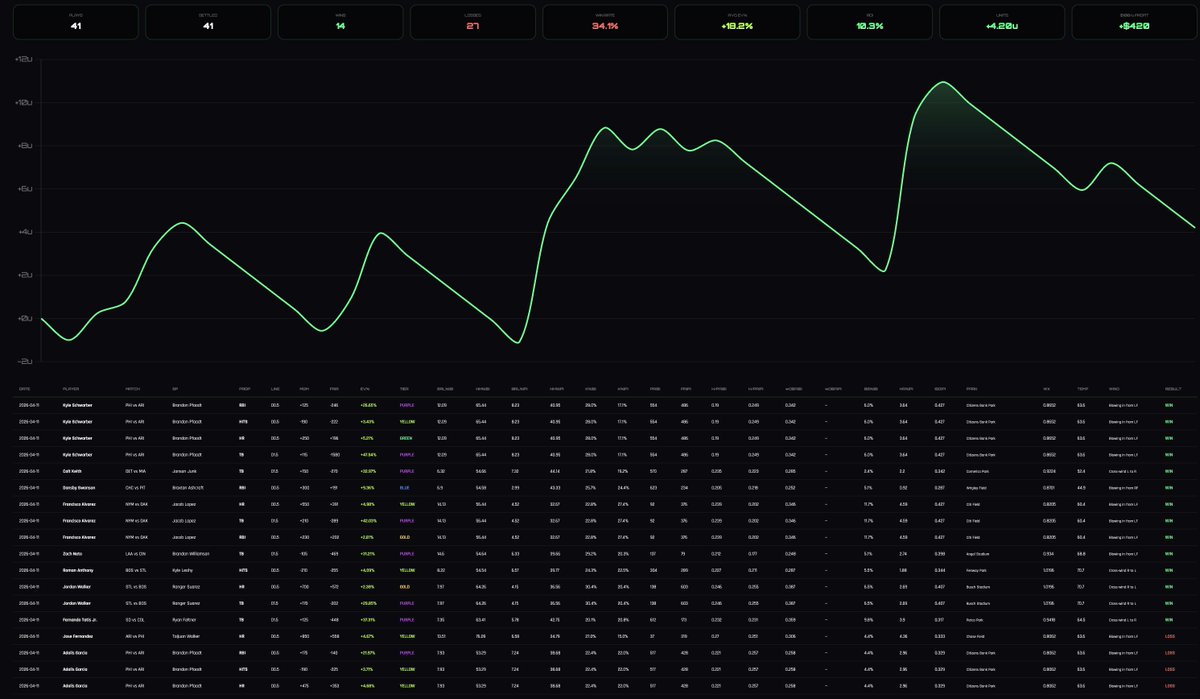1200x699 pixels.
Task: Select player name Colt Keith
Action: 72,470
